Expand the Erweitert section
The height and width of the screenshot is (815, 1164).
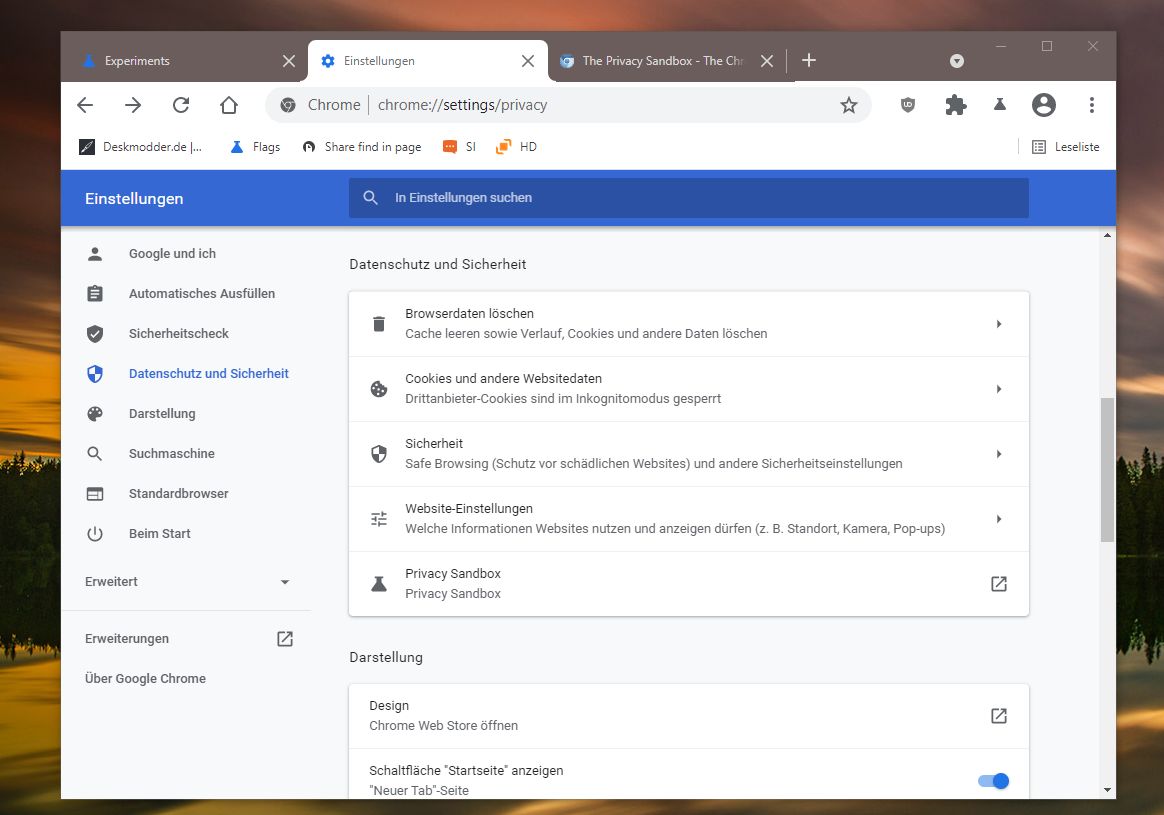coord(186,582)
